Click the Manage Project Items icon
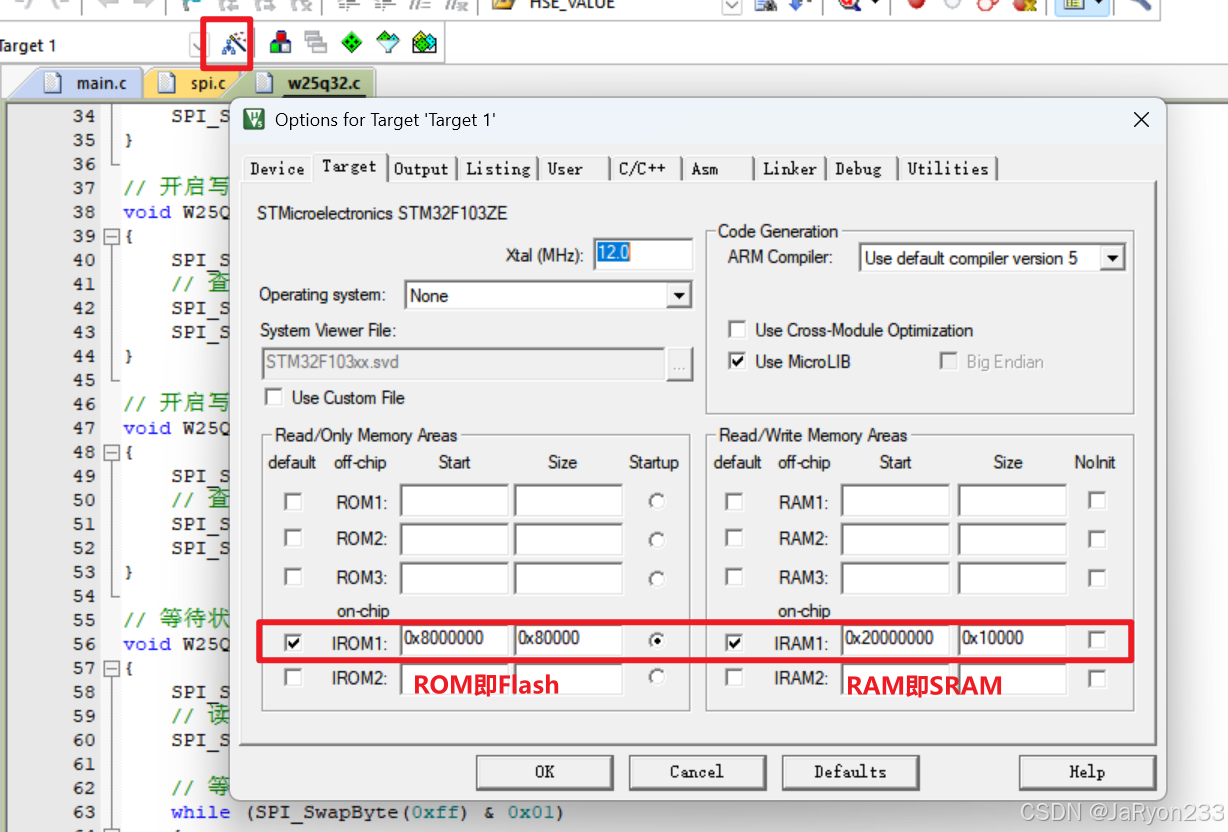 tap(281, 43)
